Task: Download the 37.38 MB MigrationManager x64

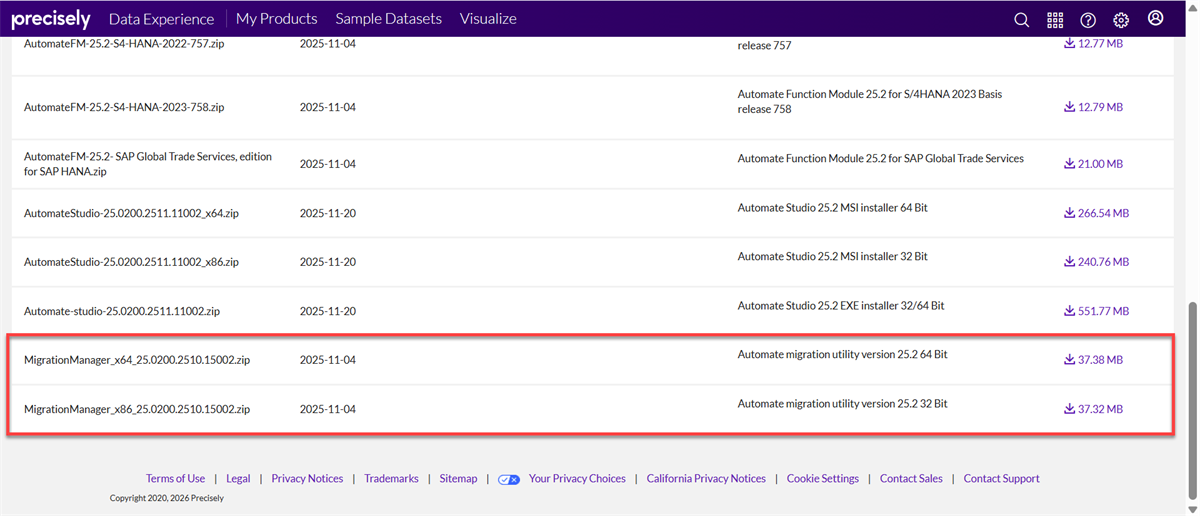Action: (1093, 360)
